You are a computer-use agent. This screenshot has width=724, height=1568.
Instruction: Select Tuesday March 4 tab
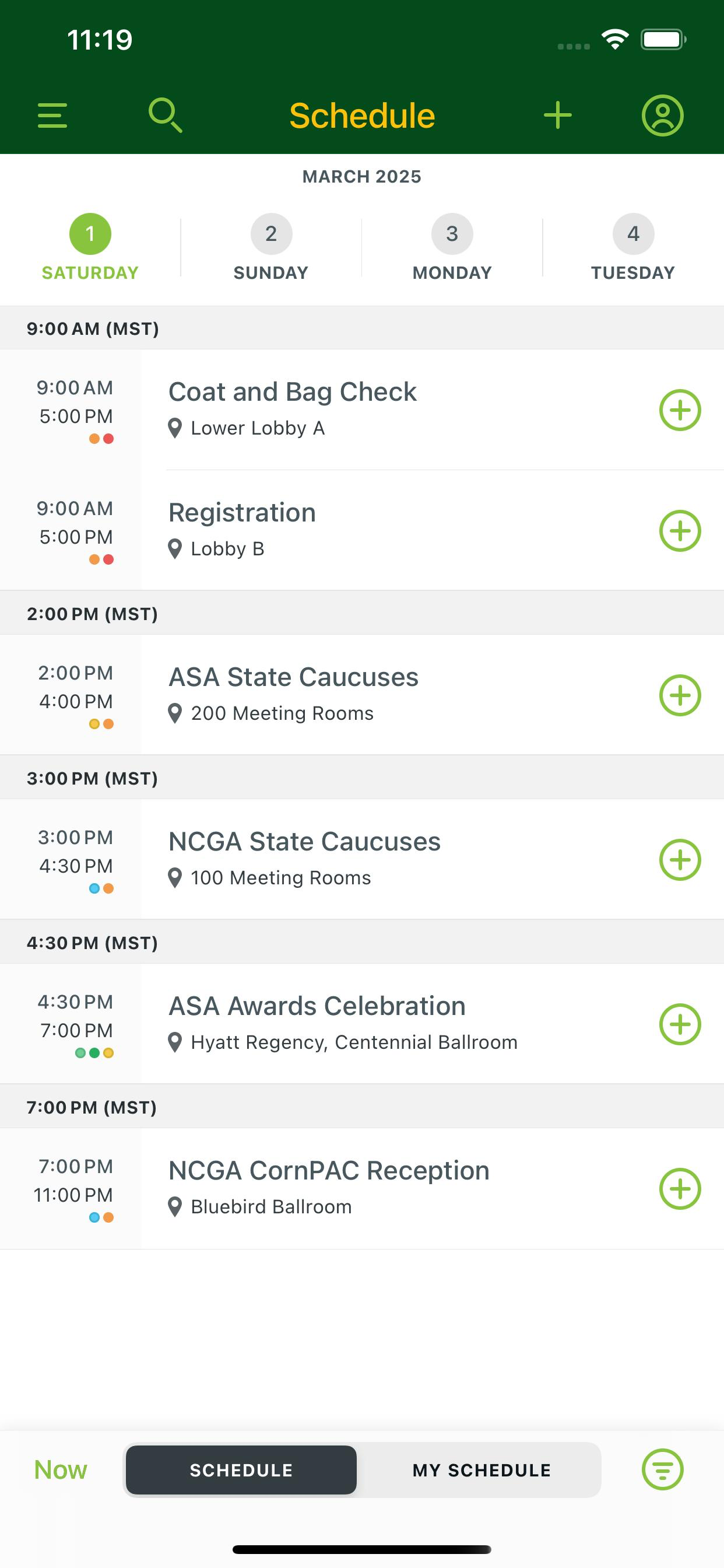point(633,248)
